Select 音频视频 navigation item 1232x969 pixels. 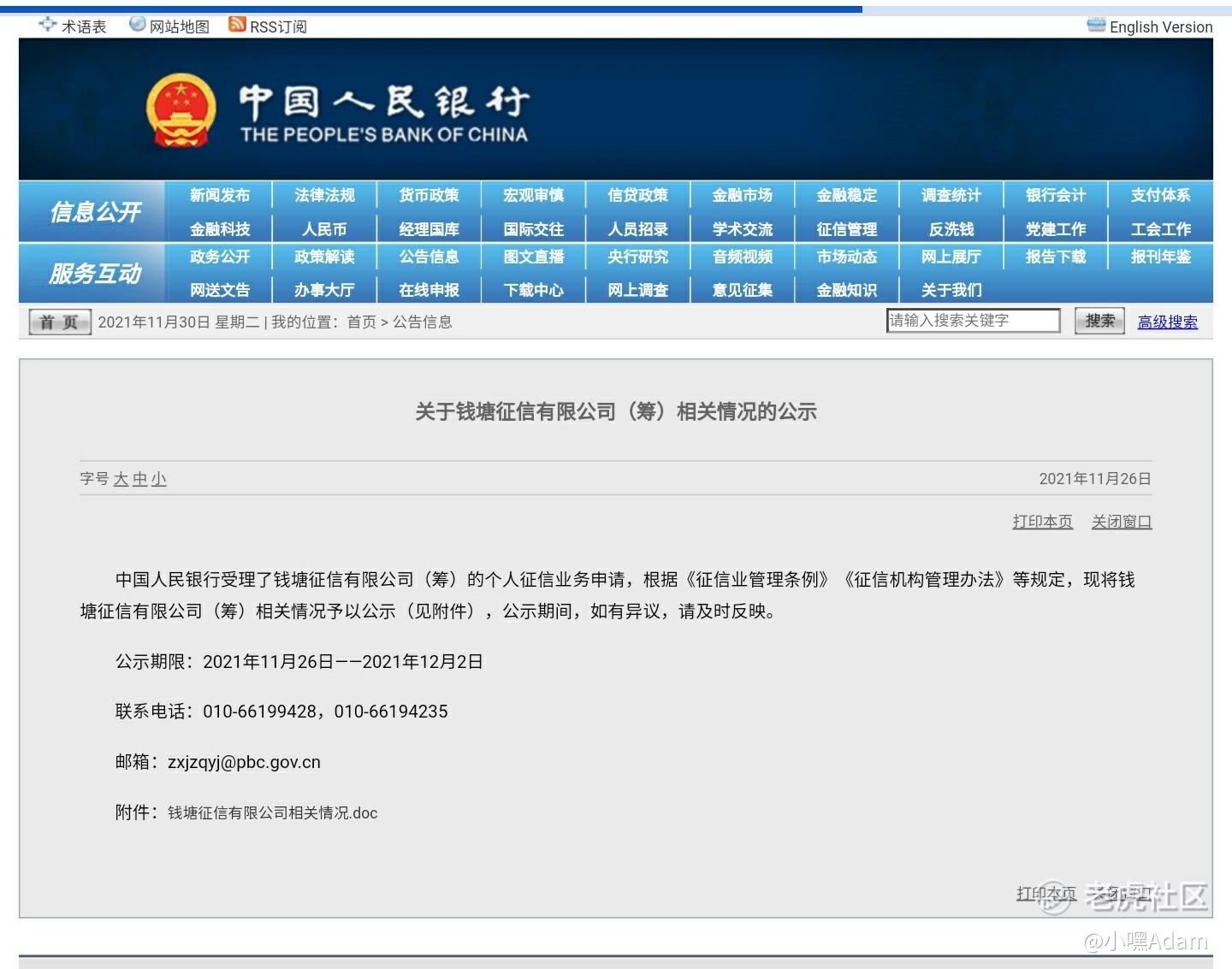[743, 257]
